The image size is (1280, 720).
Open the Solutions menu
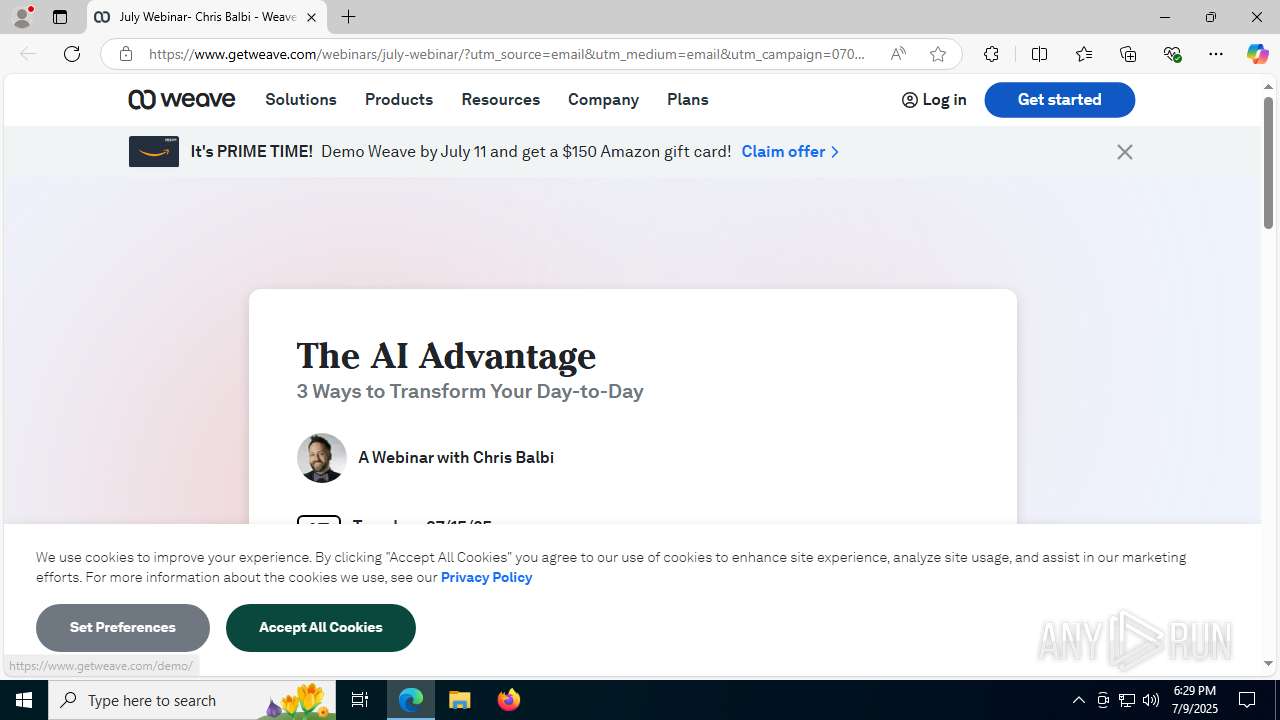coord(301,99)
